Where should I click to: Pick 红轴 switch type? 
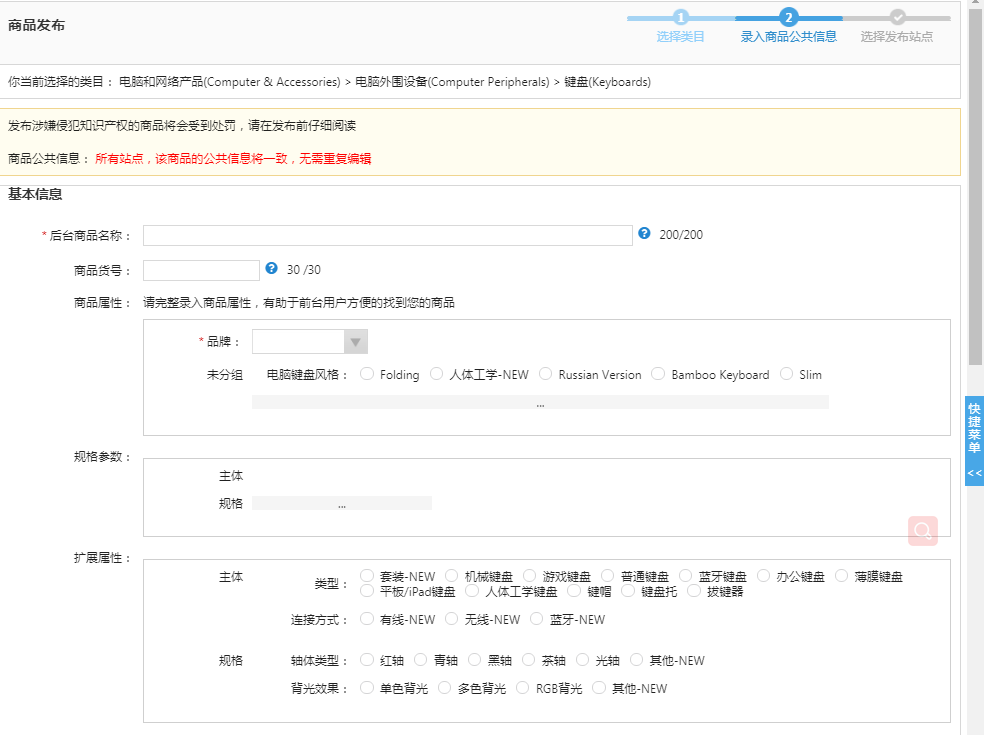coord(367,659)
